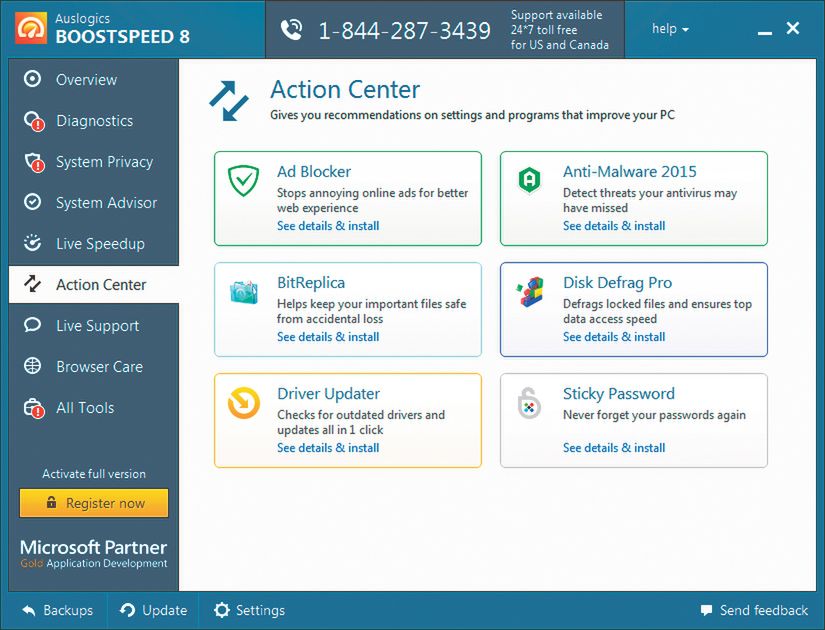
Task: Click the Ad Blocker green shield icon
Action: (x=244, y=180)
